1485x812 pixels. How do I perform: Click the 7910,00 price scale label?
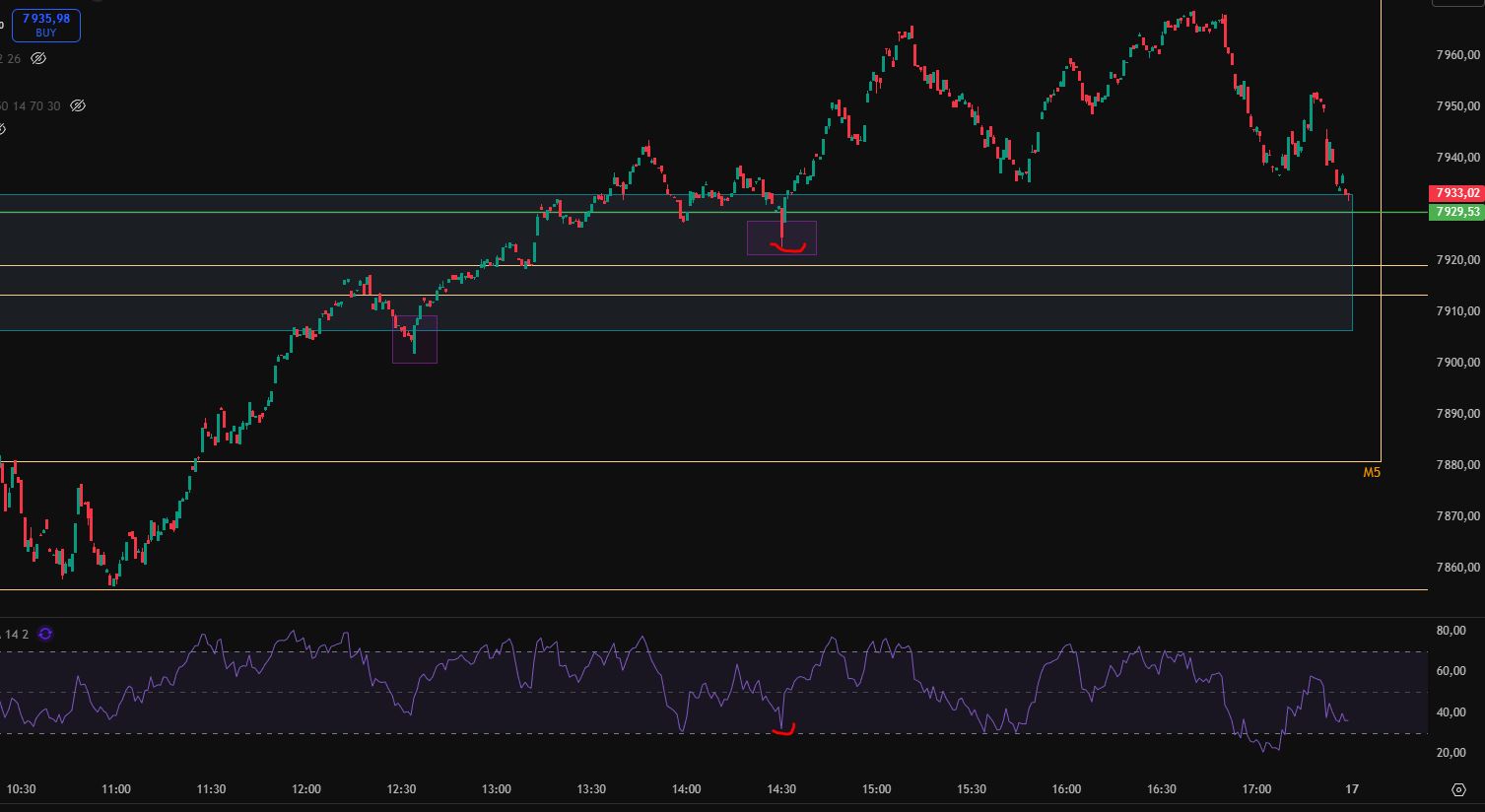(x=1458, y=311)
